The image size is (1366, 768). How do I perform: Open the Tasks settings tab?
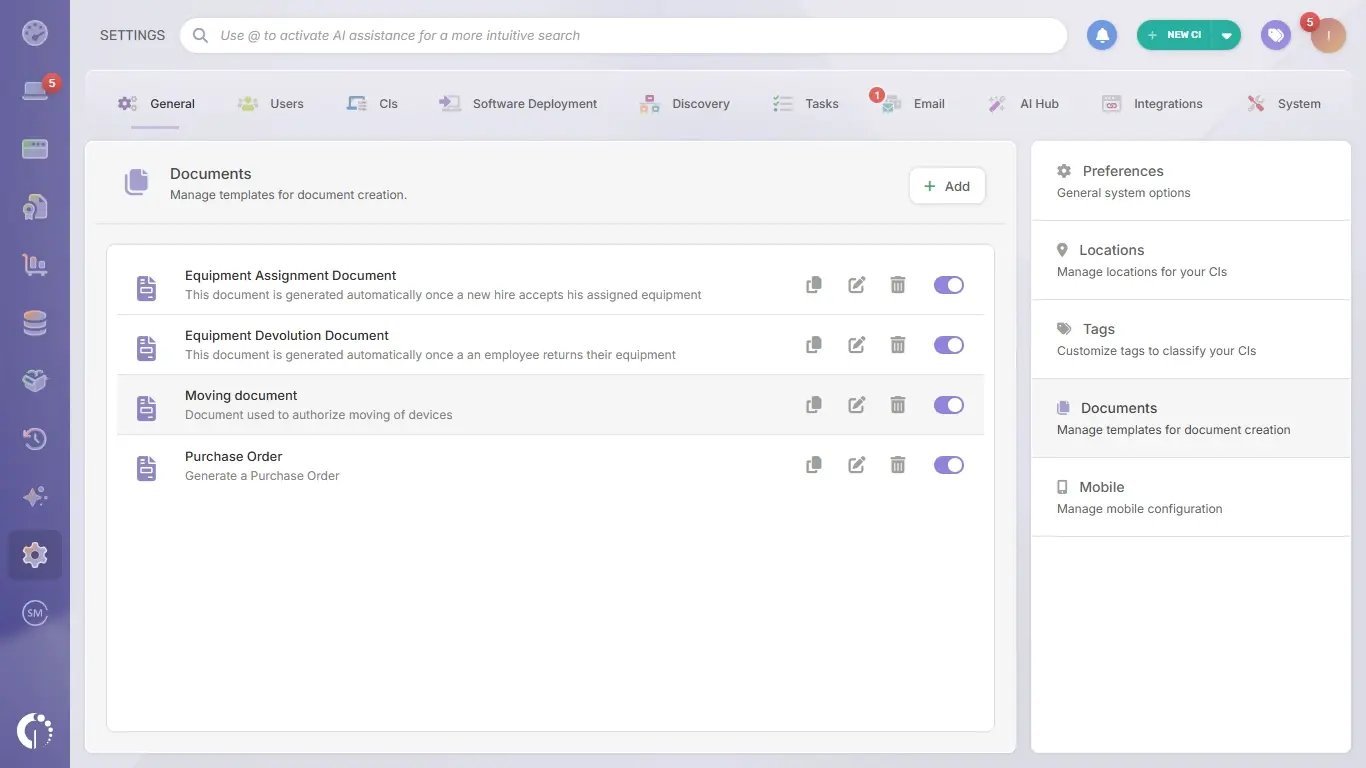806,103
